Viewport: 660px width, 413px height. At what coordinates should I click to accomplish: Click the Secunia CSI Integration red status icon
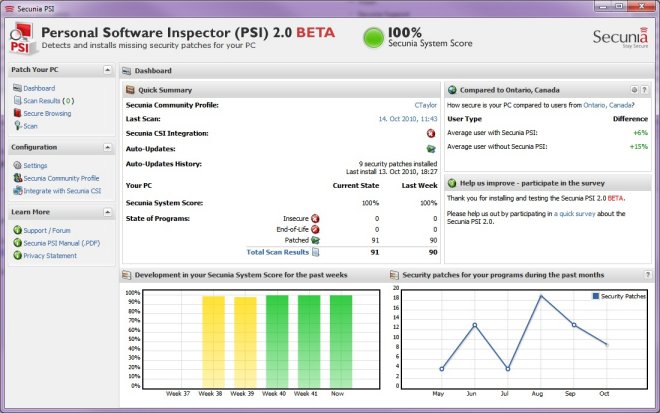431,133
